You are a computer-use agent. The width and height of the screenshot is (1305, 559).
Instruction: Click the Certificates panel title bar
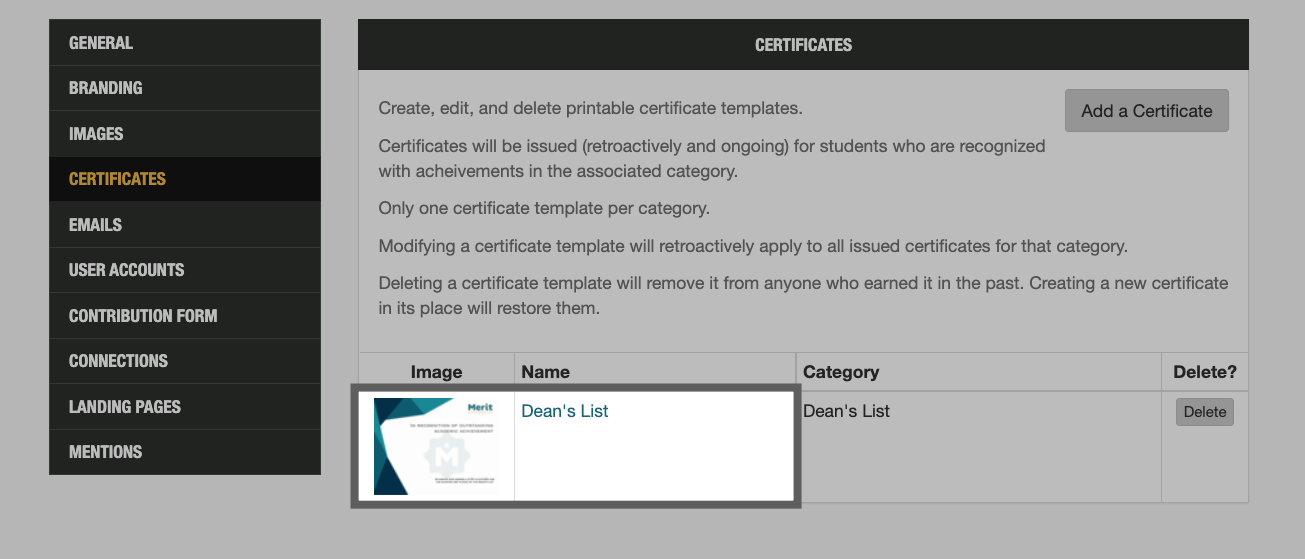[x=803, y=45]
